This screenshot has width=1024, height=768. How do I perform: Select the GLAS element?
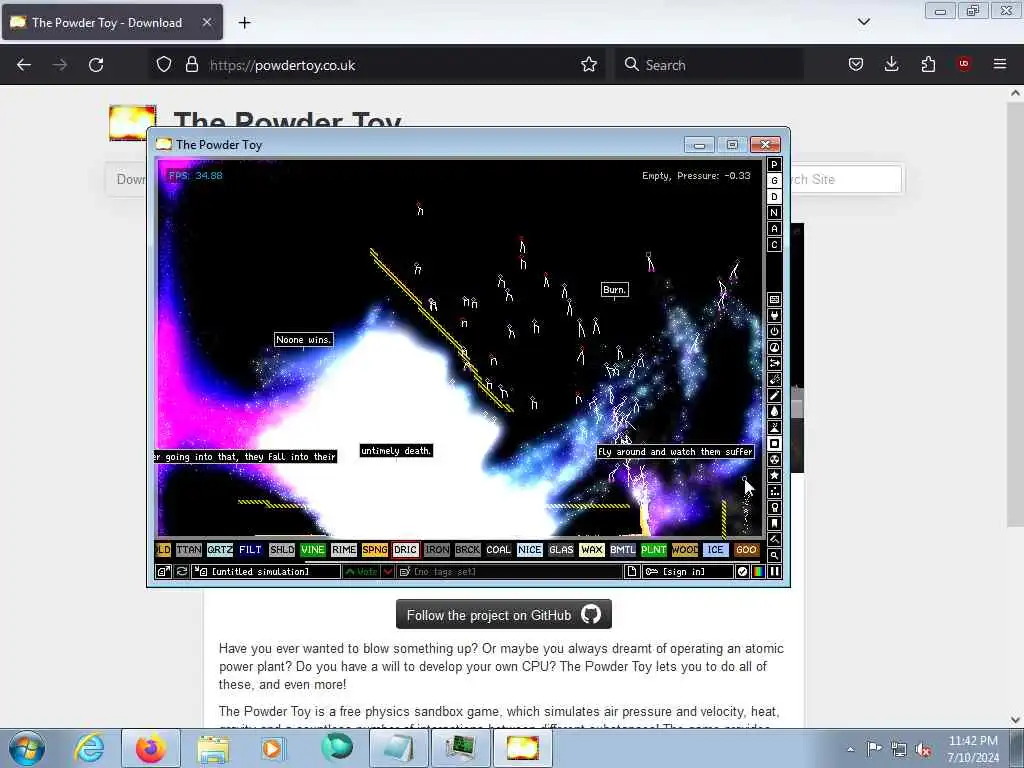[x=560, y=550]
